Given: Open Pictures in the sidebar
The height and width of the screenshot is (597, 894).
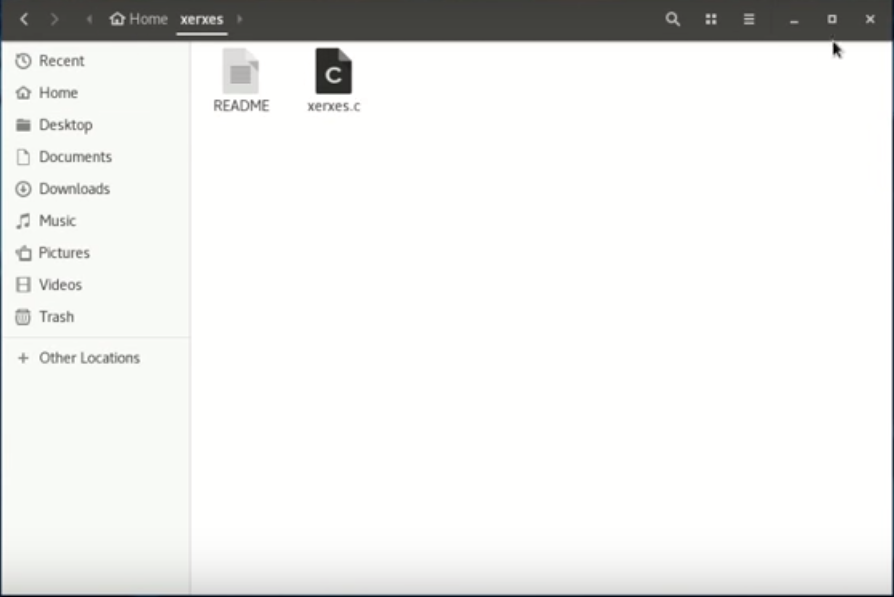Looking at the screenshot, I should (x=64, y=253).
